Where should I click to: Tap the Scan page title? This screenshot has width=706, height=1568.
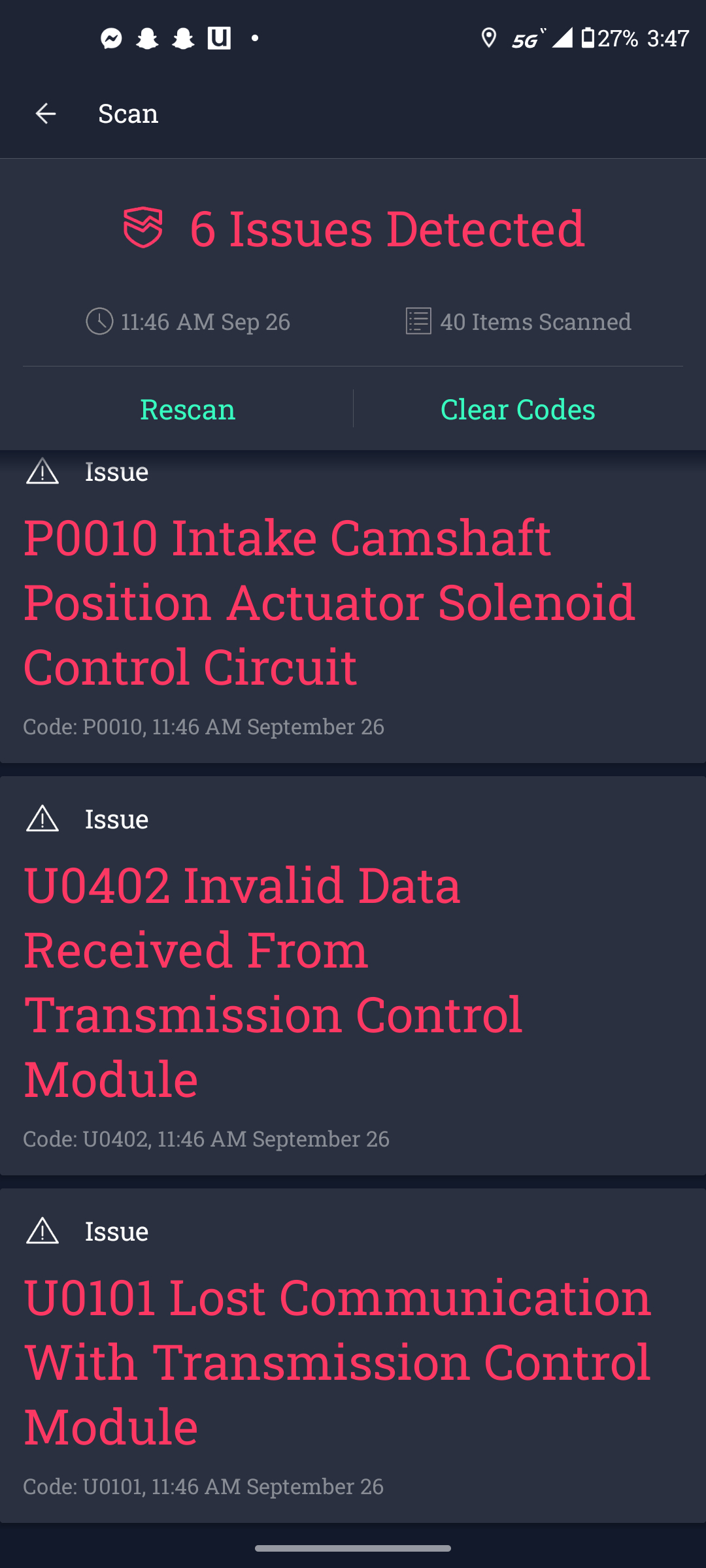click(x=128, y=114)
